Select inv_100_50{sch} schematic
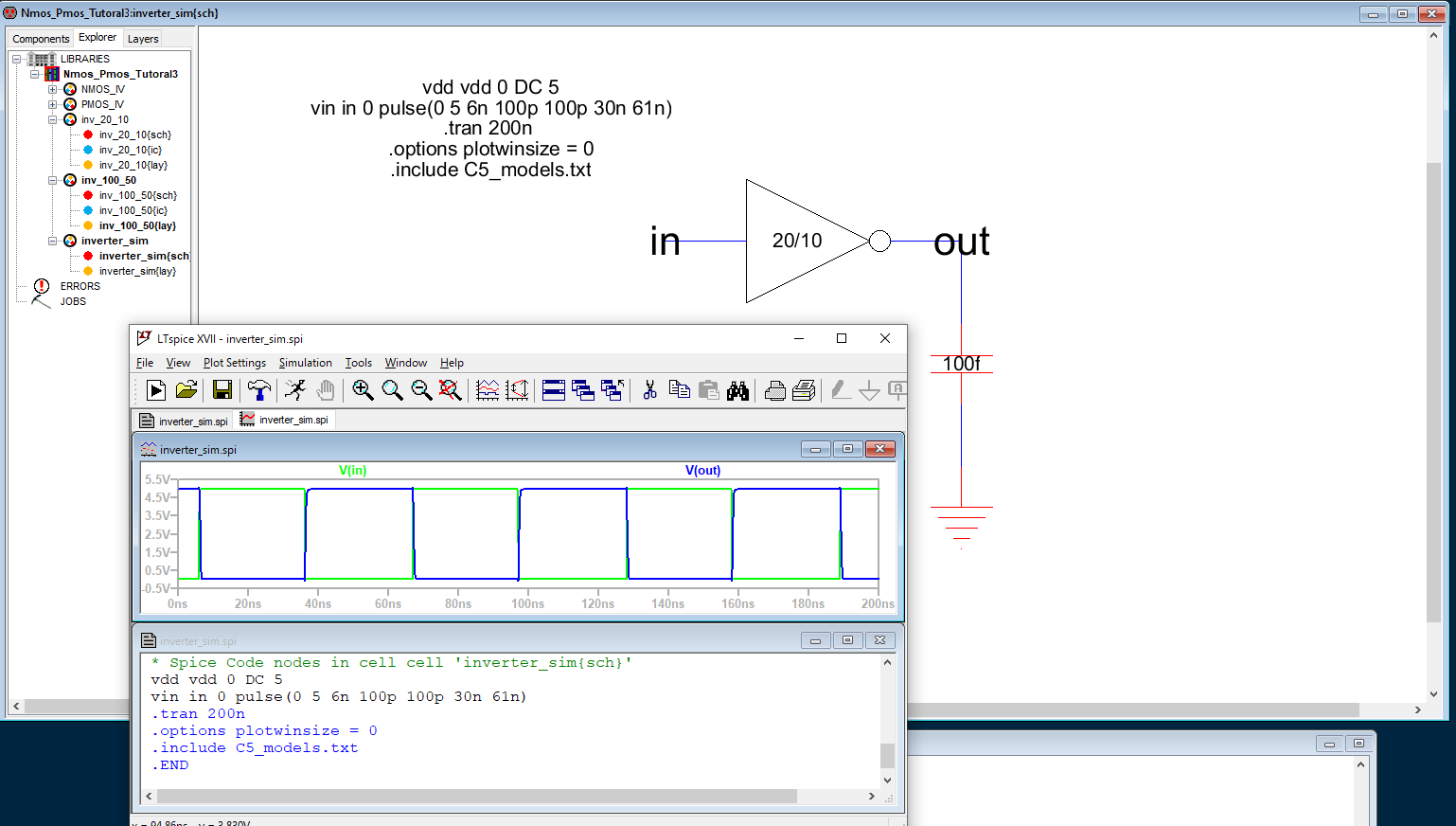 click(x=138, y=195)
